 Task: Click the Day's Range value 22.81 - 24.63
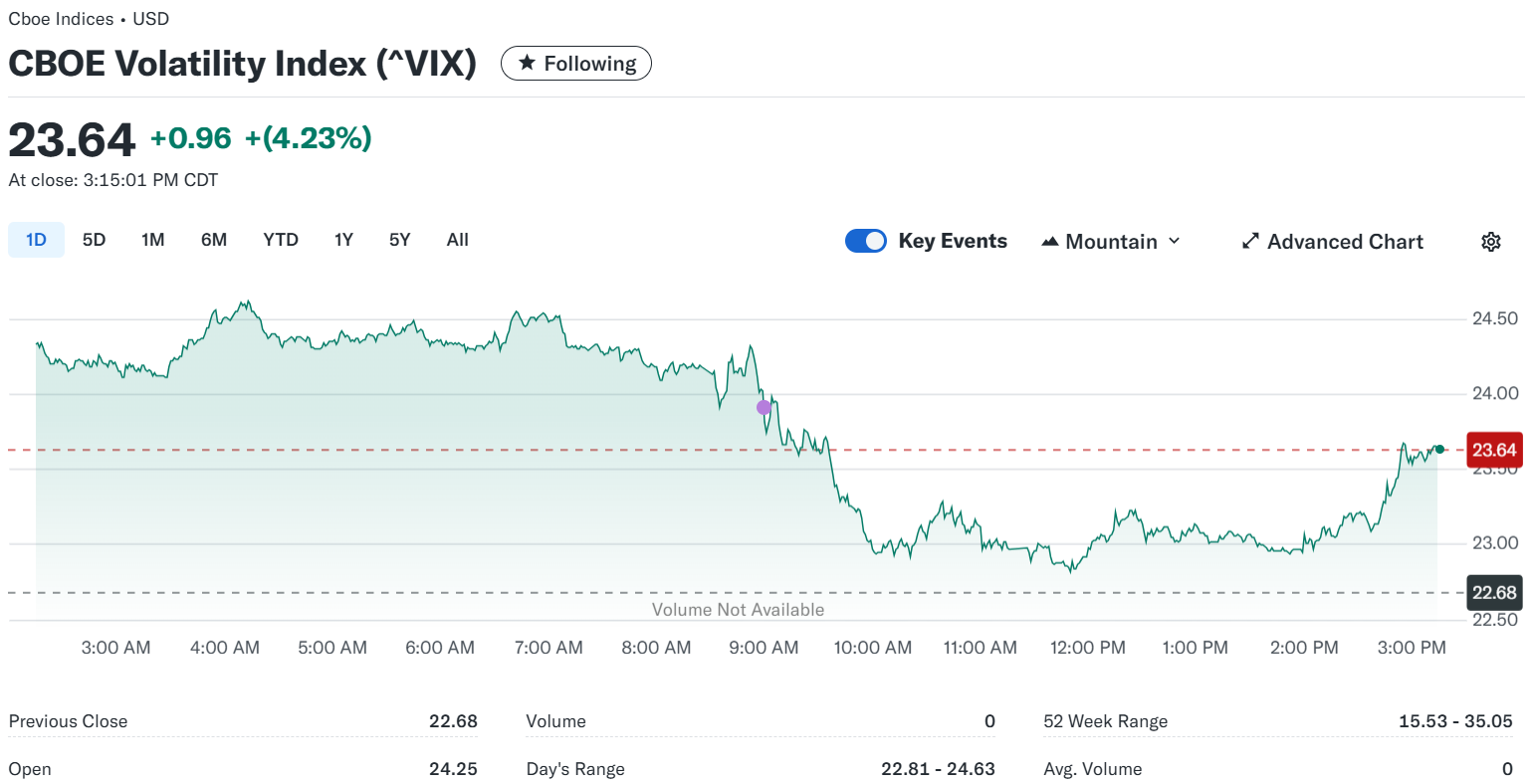(938, 769)
